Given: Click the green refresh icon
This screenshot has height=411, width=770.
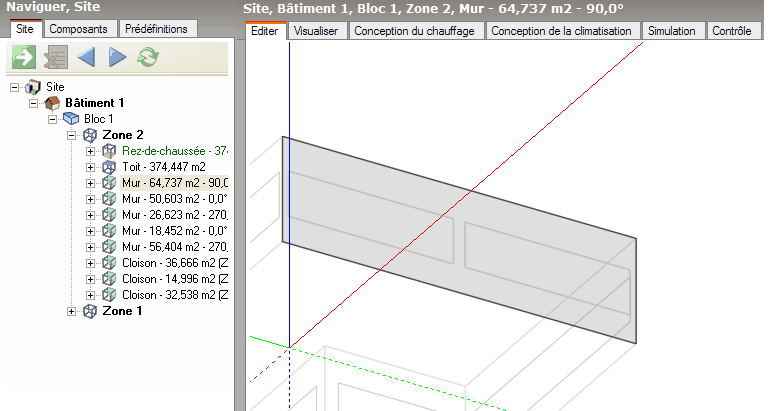Looking at the screenshot, I should tap(148, 58).
